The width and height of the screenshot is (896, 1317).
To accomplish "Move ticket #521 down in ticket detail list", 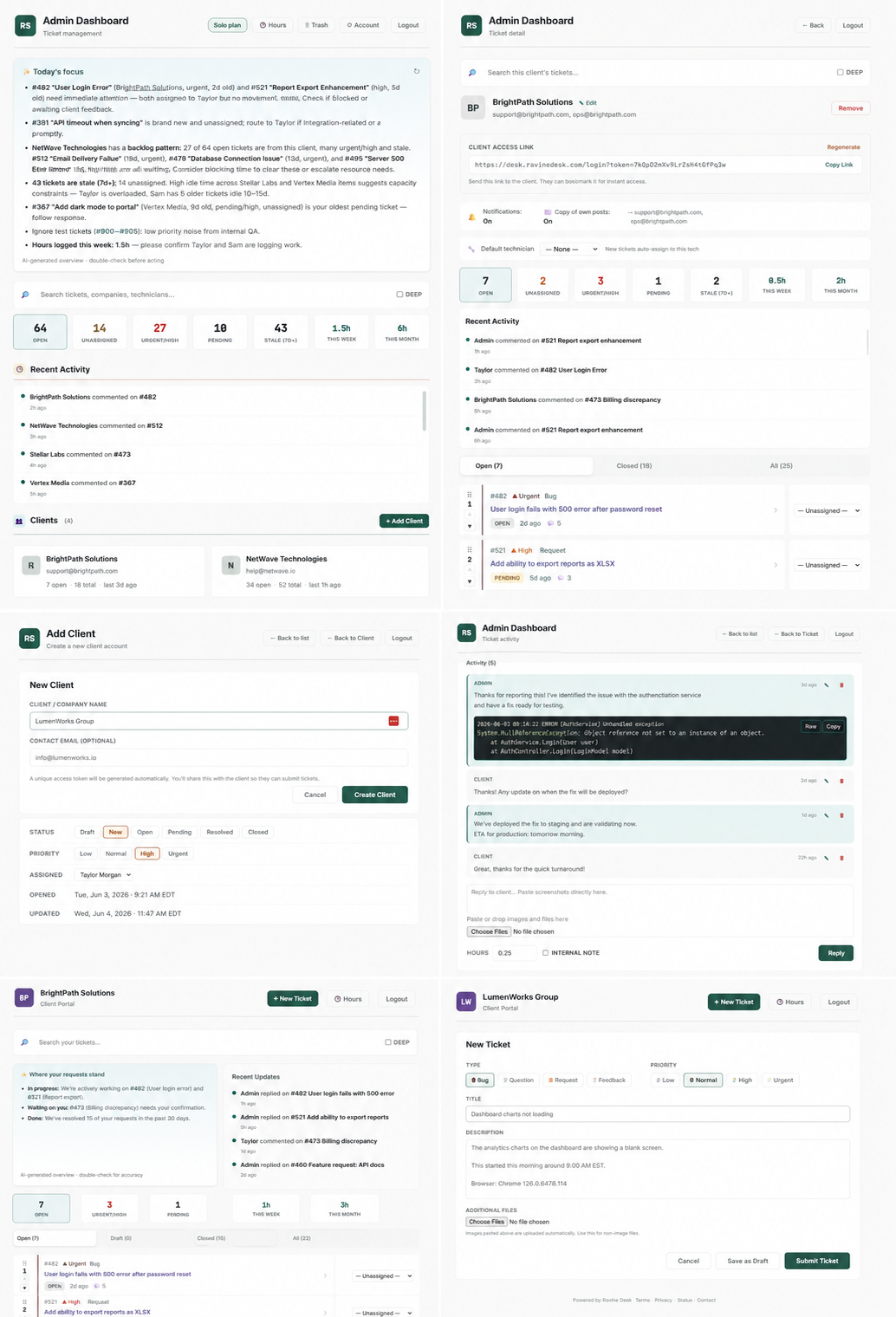I will coord(470,581).
